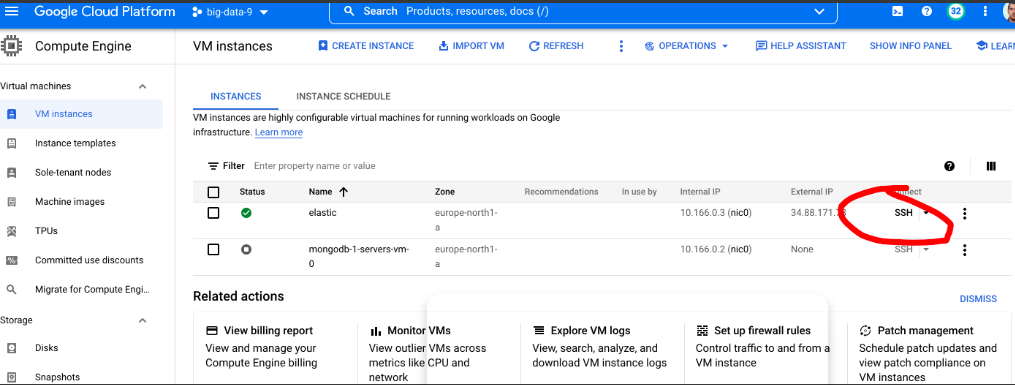Open the help question mark icon in header
This screenshot has width=1015, height=385.
(926, 11)
